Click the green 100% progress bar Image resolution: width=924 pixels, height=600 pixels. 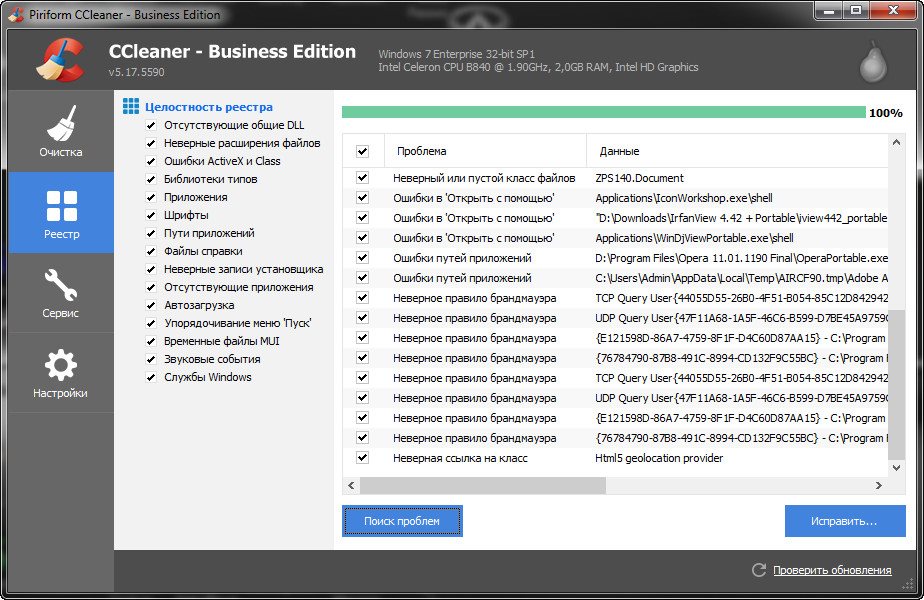tap(603, 112)
